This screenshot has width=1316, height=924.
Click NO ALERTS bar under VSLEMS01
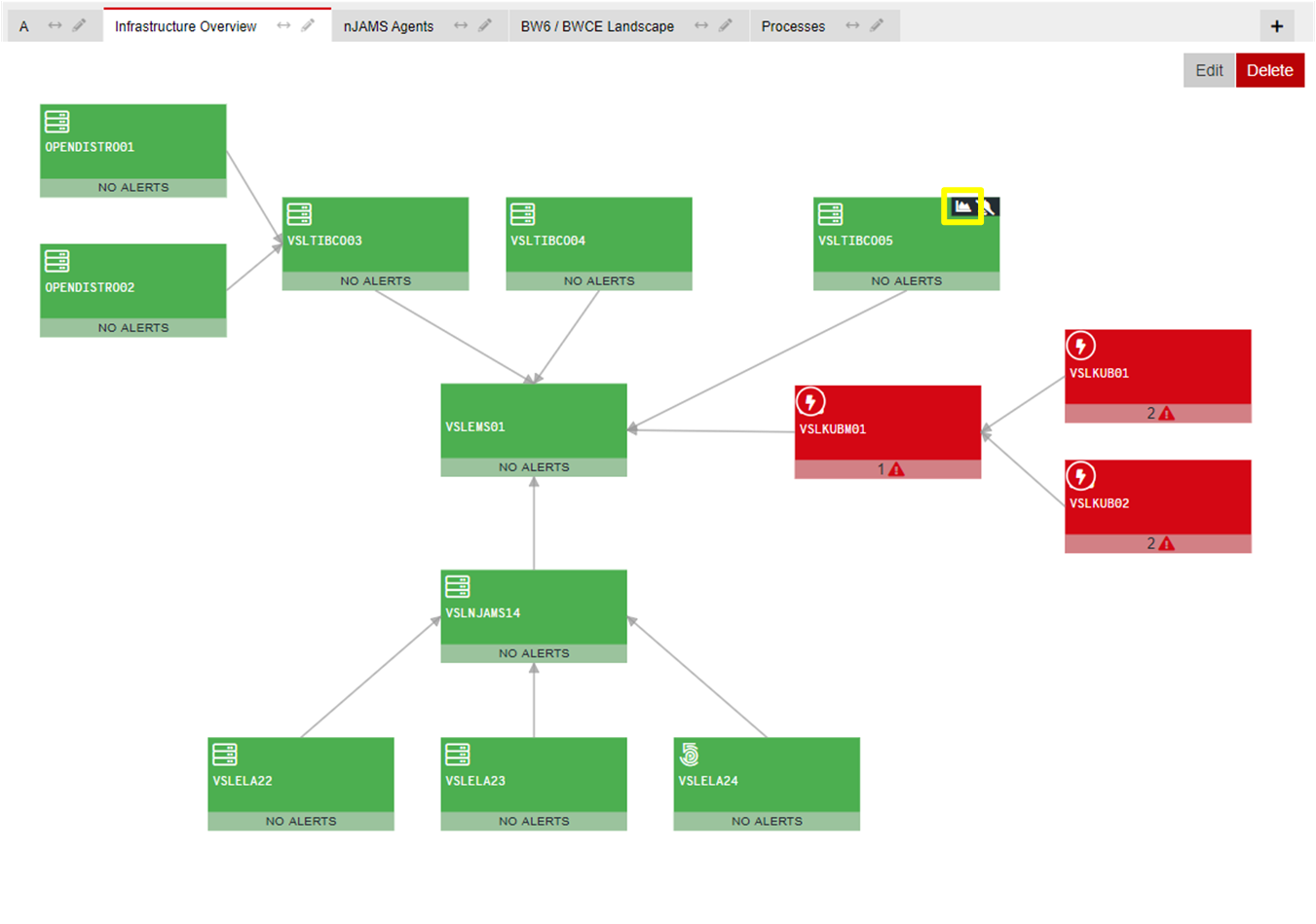(x=534, y=467)
